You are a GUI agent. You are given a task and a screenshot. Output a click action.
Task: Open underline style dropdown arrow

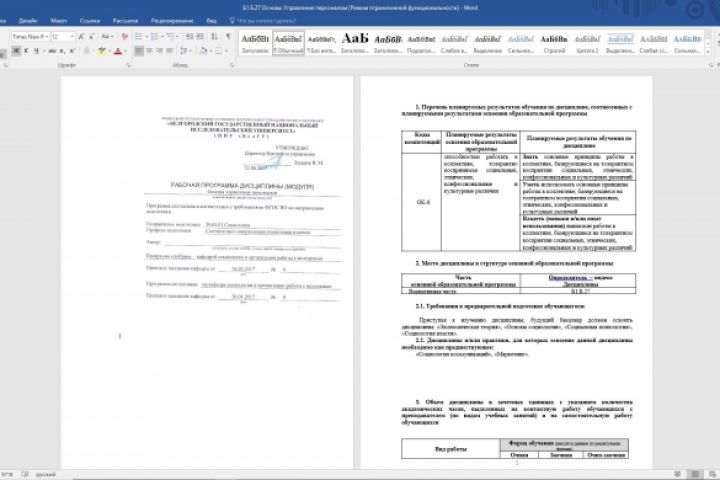(x=44, y=51)
